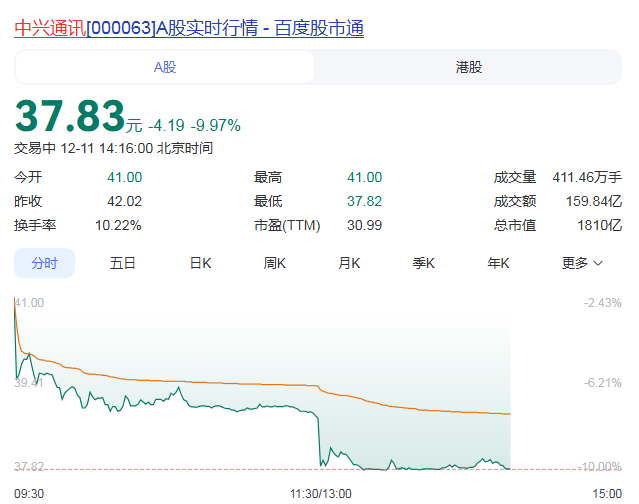Switch to the A股 tab
The height and width of the screenshot is (504, 639).
click(165, 67)
